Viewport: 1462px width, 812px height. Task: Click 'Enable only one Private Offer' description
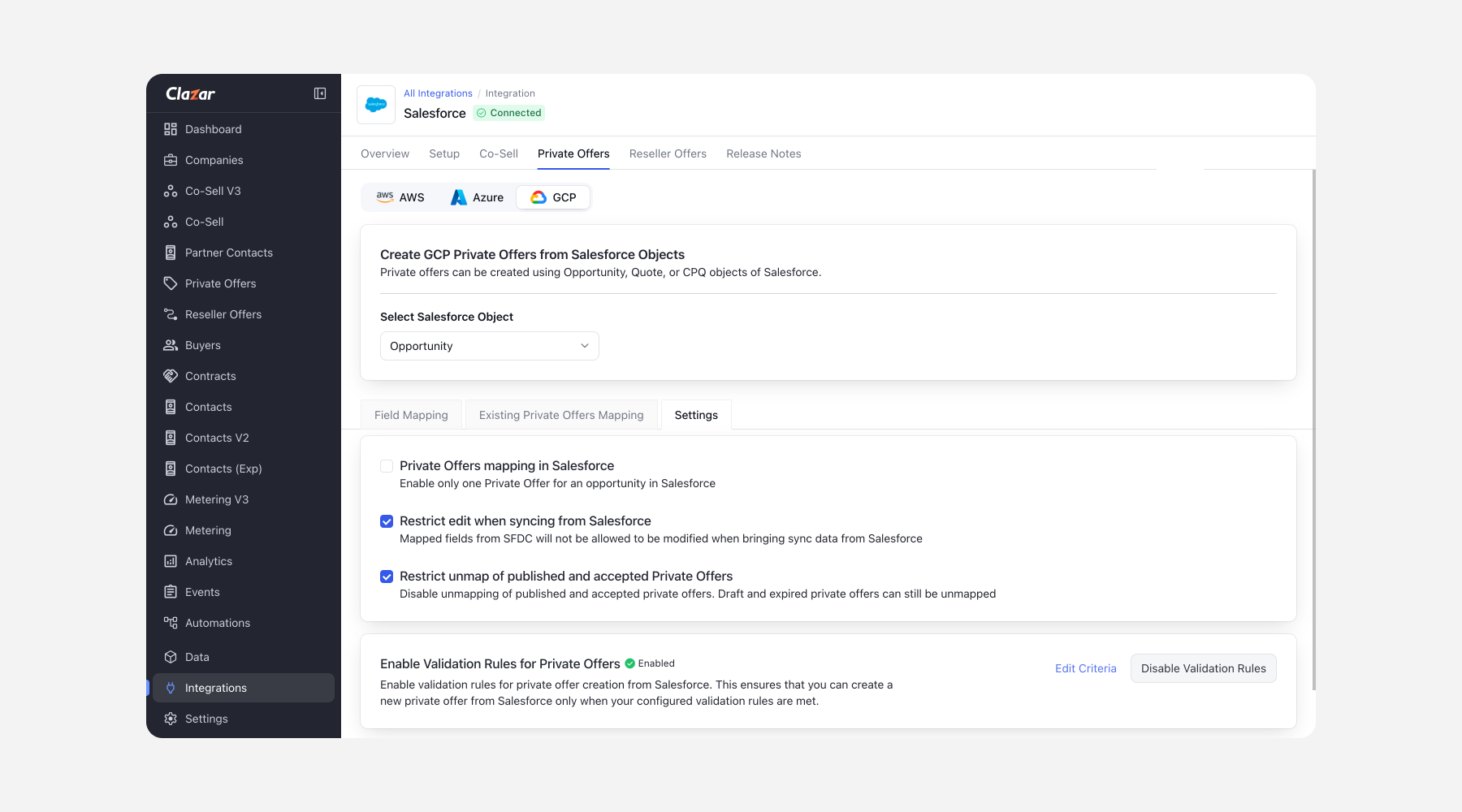pyautogui.click(x=557, y=483)
